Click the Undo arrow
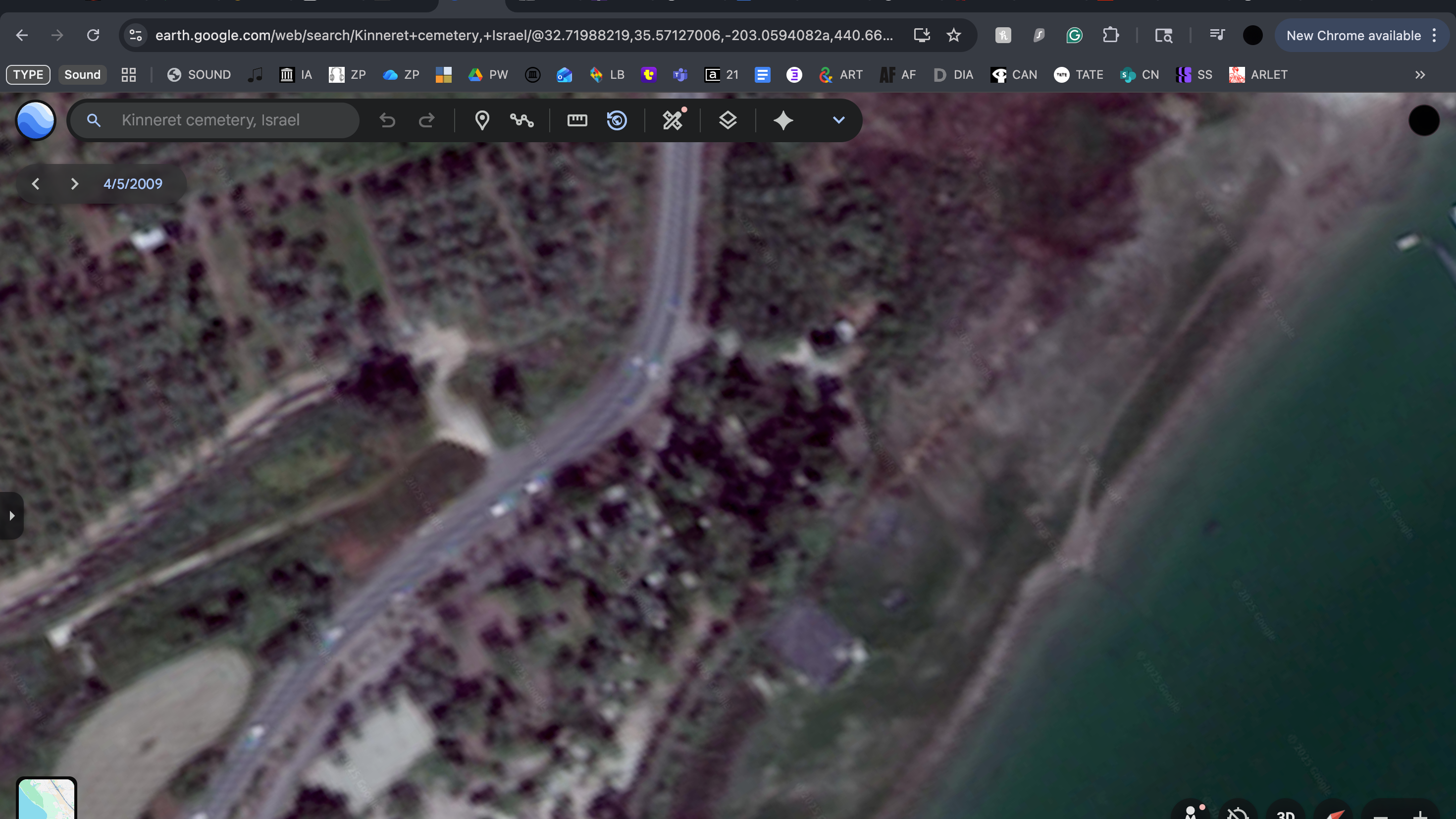Screen dimensions: 1456x819 pos(387,120)
